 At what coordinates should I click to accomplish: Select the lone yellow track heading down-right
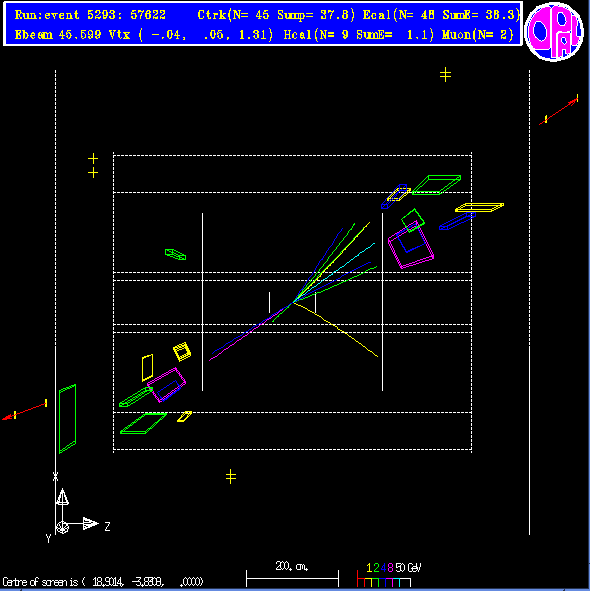pyautogui.click(x=336, y=329)
